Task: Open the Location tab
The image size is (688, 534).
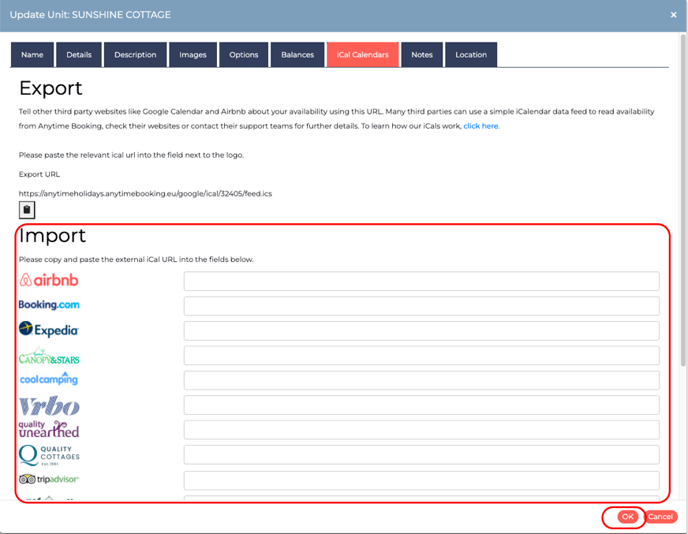Action: pyautogui.click(x=471, y=55)
